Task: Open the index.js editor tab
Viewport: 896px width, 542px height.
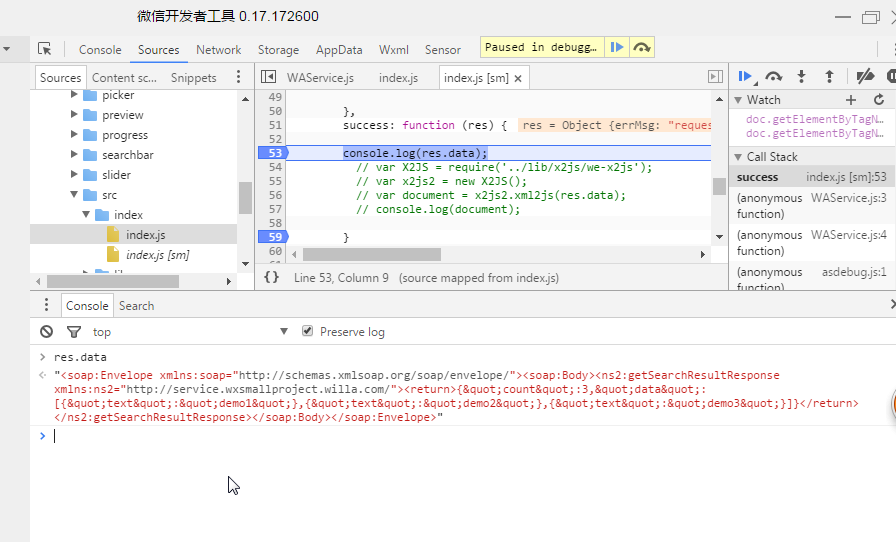Action: 398,78
